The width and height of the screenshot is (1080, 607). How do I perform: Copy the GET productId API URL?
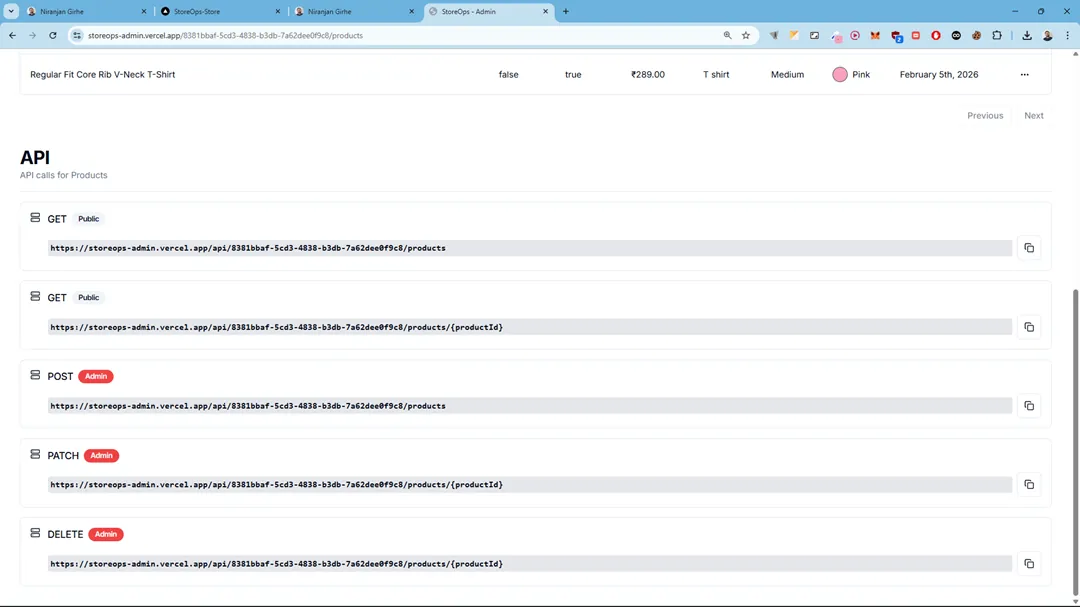pyautogui.click(x=1029, y=327)
